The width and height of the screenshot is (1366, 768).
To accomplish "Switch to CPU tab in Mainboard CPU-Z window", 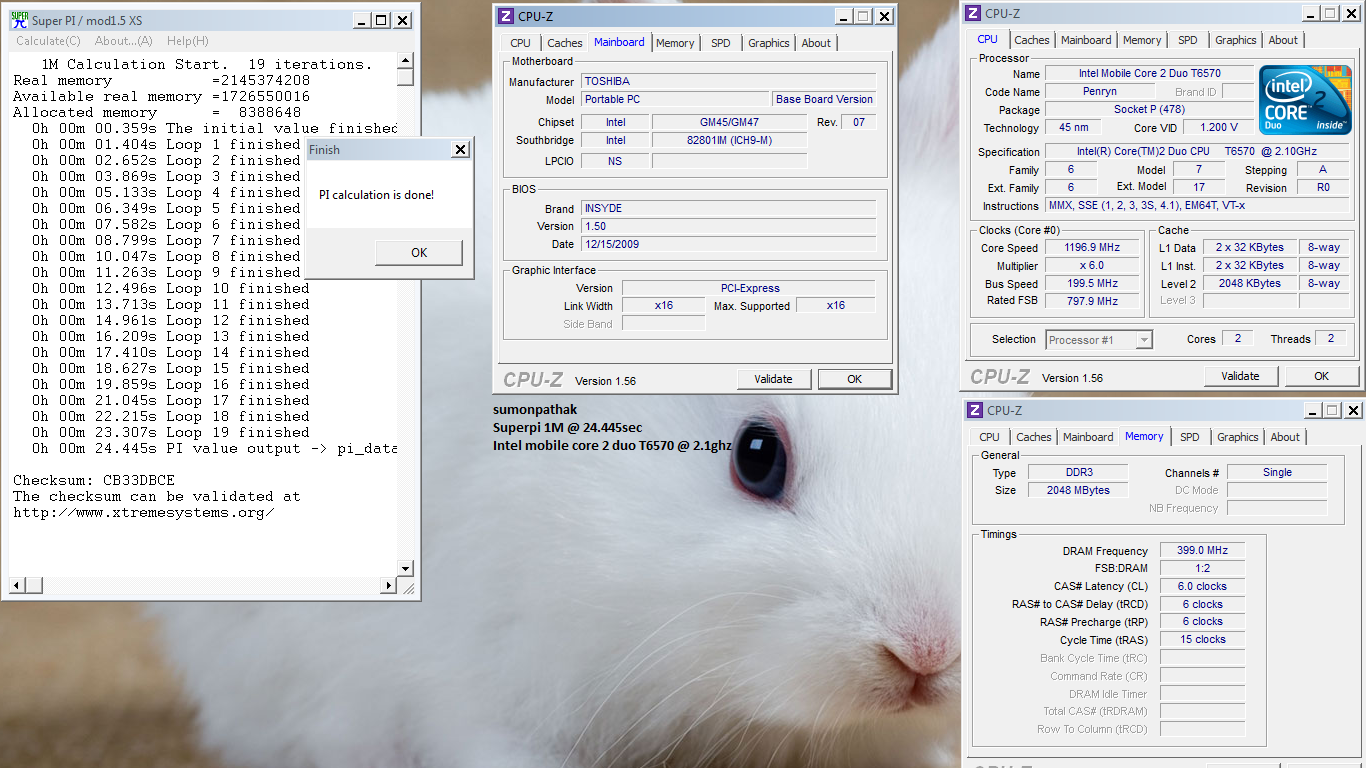I will pyautogui.click(x=520, y=43).
